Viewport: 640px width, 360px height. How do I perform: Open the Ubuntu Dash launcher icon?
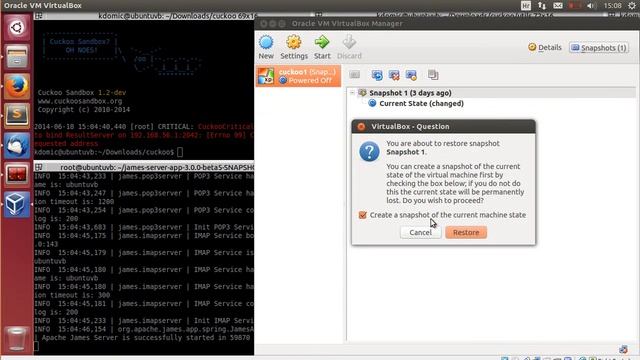tap(17, 28)
